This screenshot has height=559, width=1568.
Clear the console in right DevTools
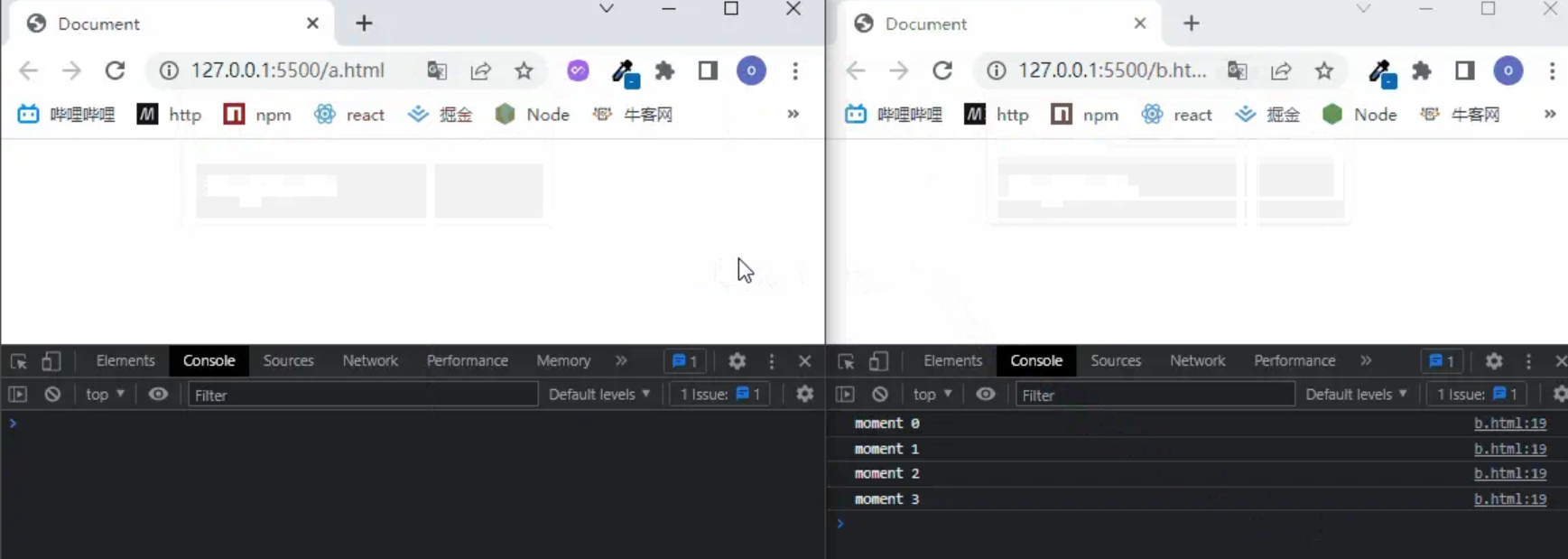click(x=880, y=395)
